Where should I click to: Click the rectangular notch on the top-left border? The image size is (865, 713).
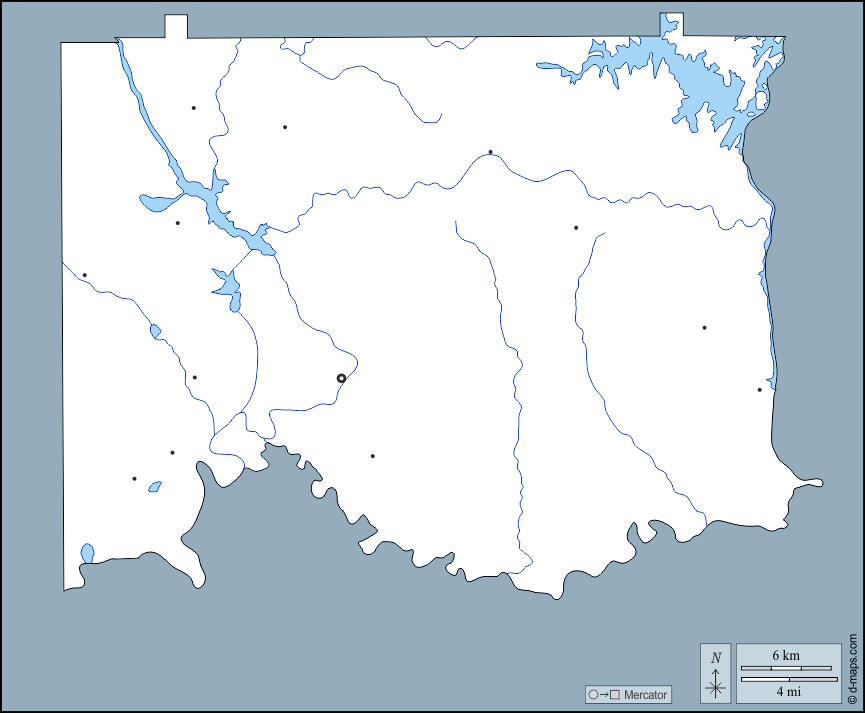pyautogui.click(x=176, y=27)
